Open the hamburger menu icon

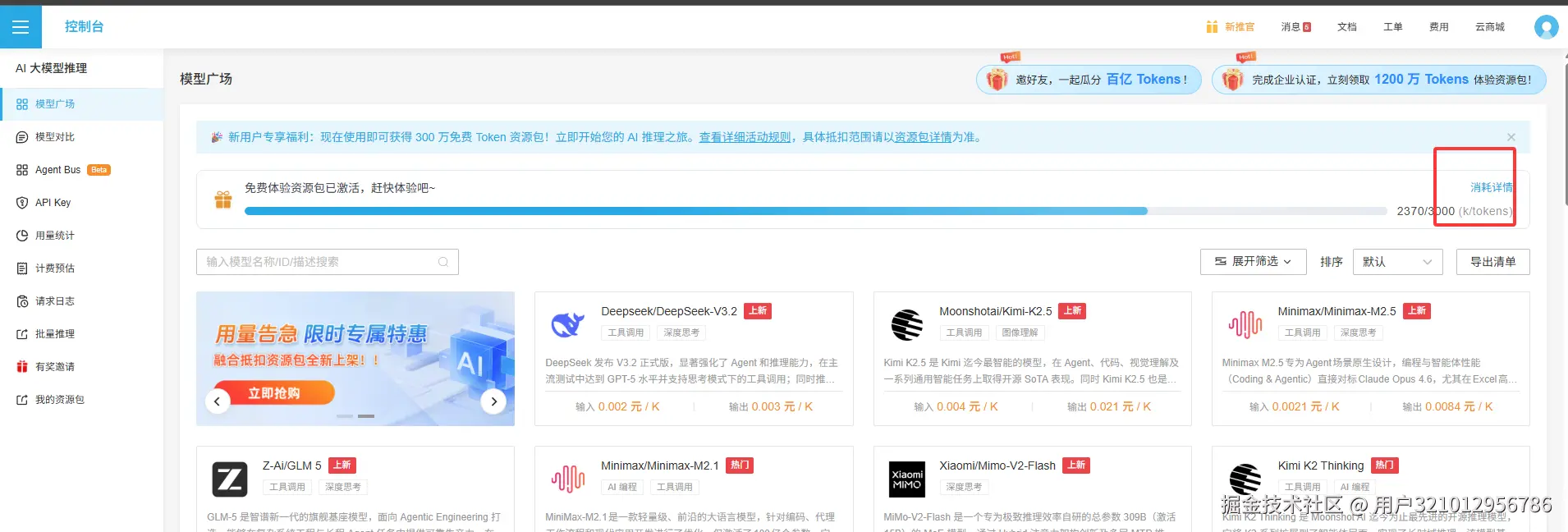tap(21, 27)
